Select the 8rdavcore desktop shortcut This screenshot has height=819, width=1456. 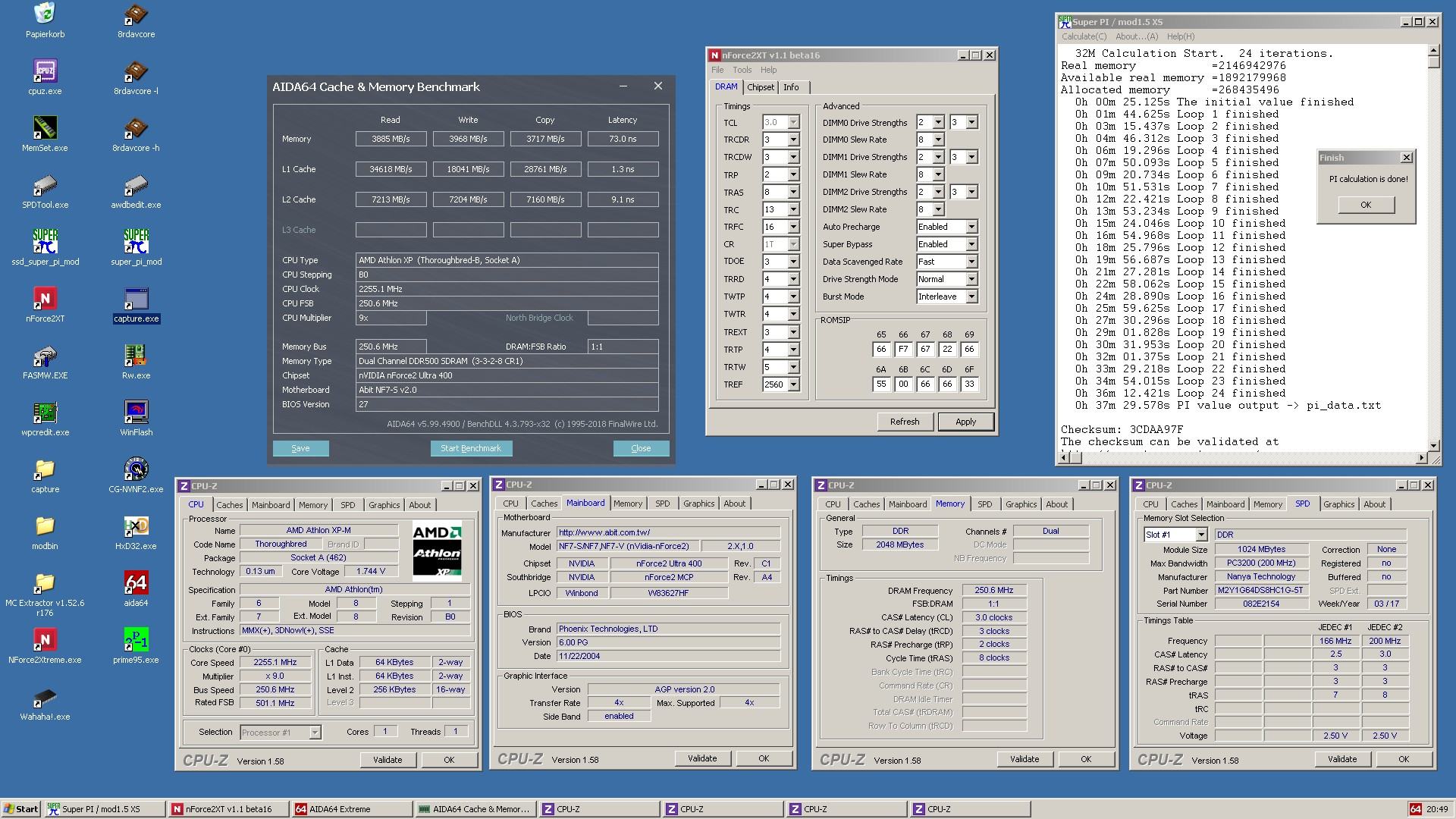point(136,20)
